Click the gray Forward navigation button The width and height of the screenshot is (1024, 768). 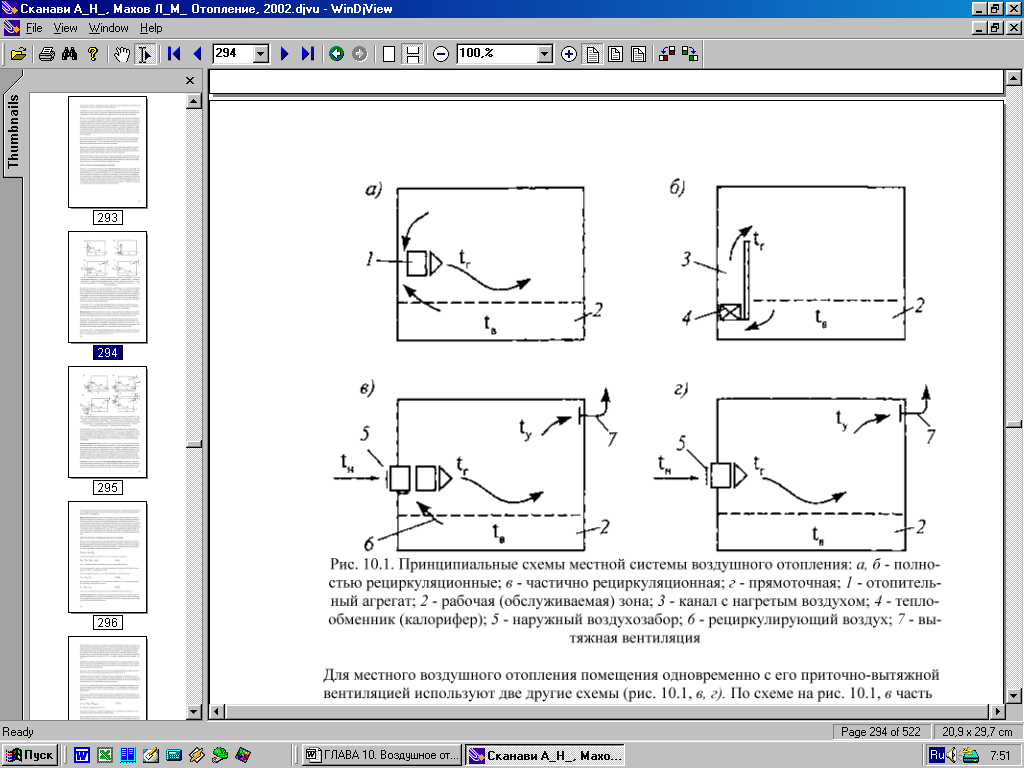click(359, 54)
